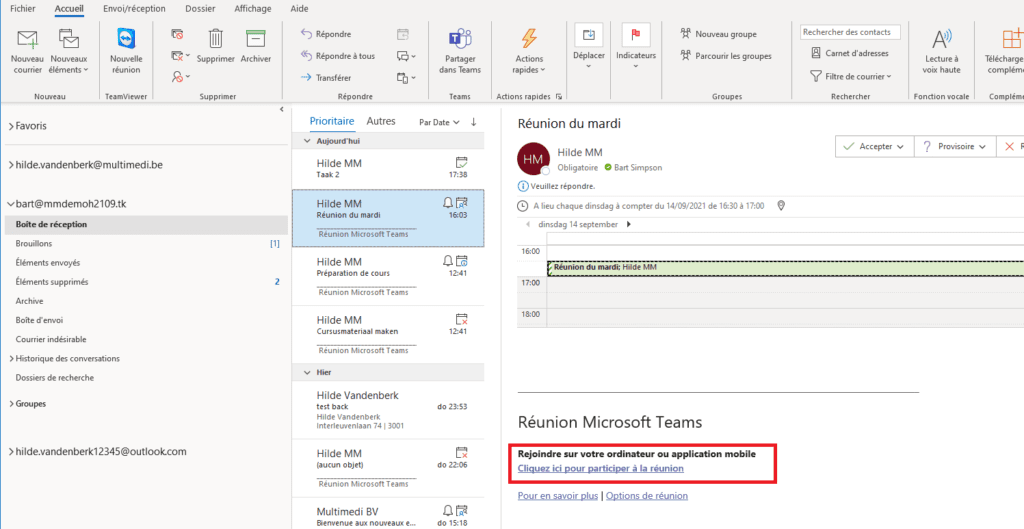1024x529 pixels.
Task: Select the Prioritaire inbox tab
Action: coord(332,121)
